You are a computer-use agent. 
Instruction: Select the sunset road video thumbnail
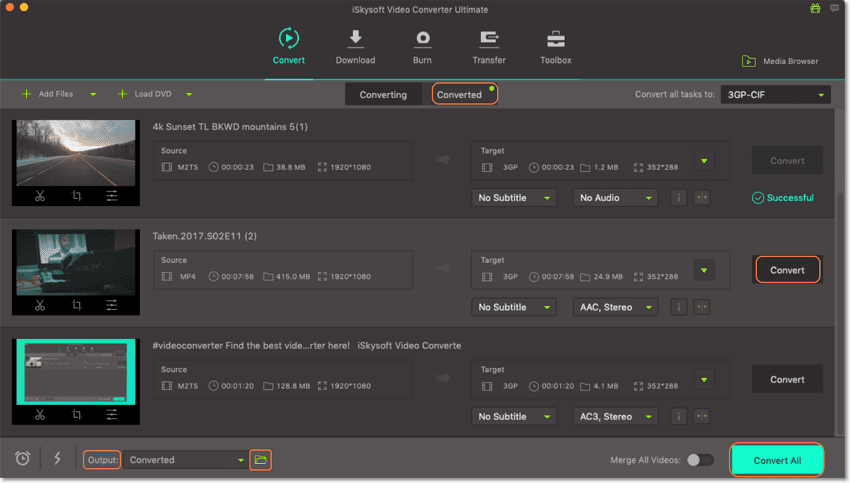pyautogui.click(x=76, y=152)
